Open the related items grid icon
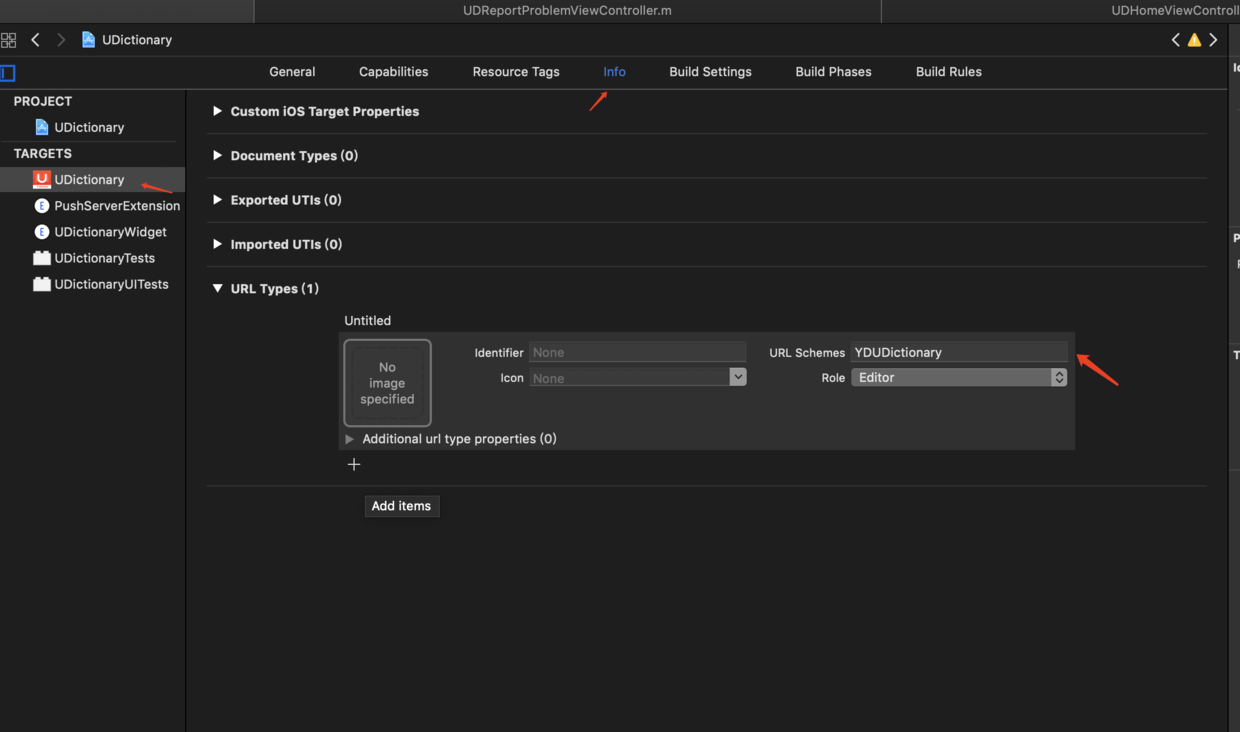The image size is (1240, 732). (9, 40)
